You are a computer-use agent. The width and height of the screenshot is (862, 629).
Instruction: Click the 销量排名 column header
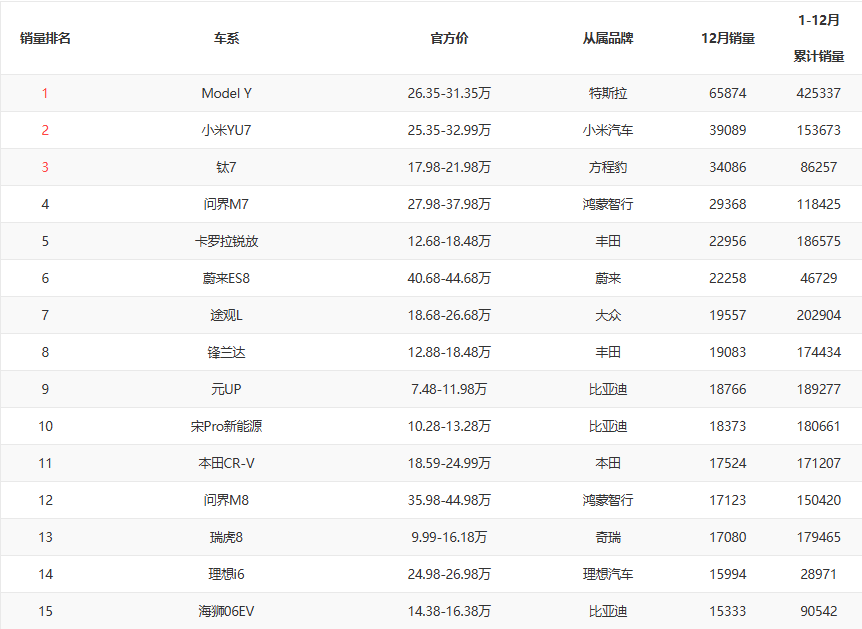(x=45, y=38)
